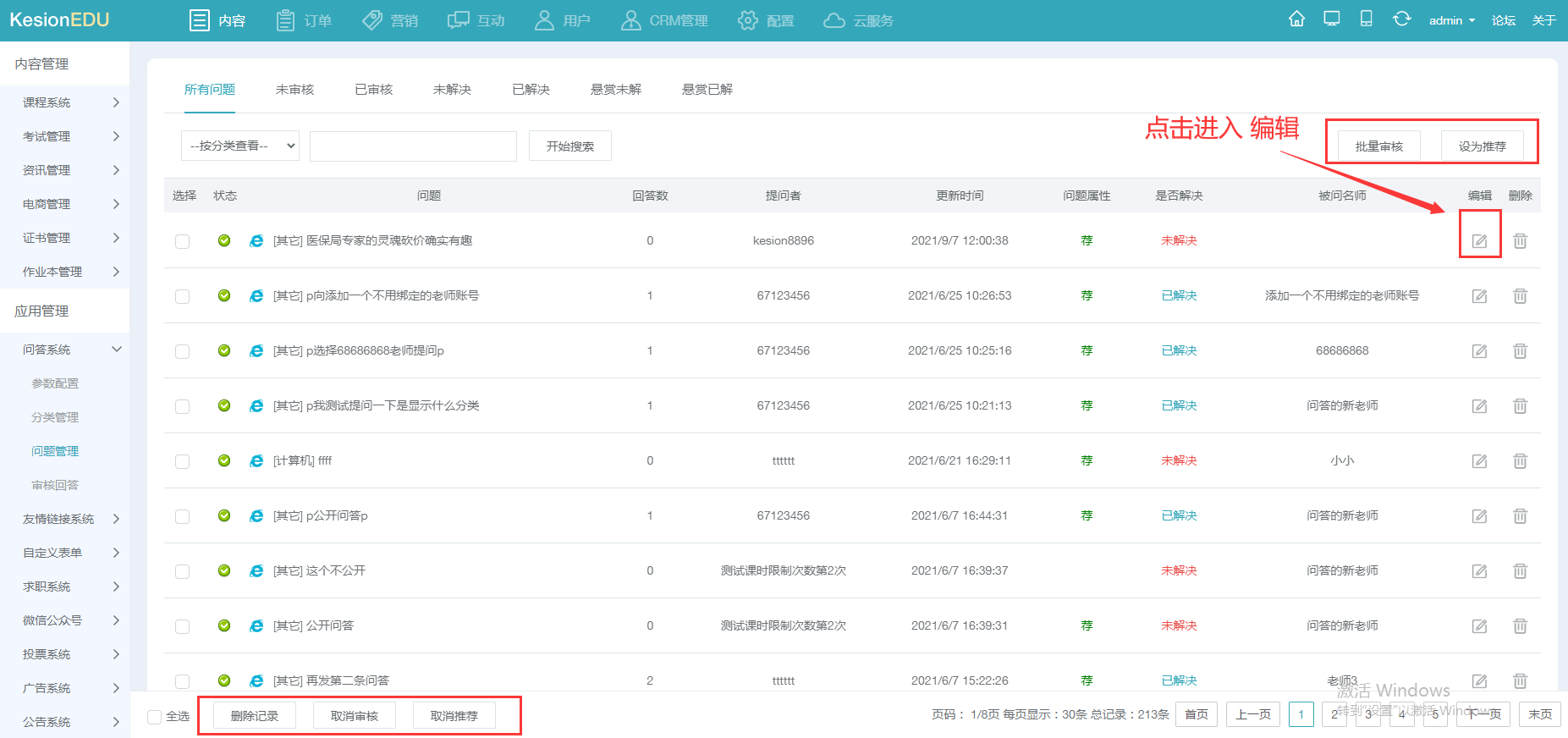Tick the checkbox for the first question row

(x=182, y=241)
